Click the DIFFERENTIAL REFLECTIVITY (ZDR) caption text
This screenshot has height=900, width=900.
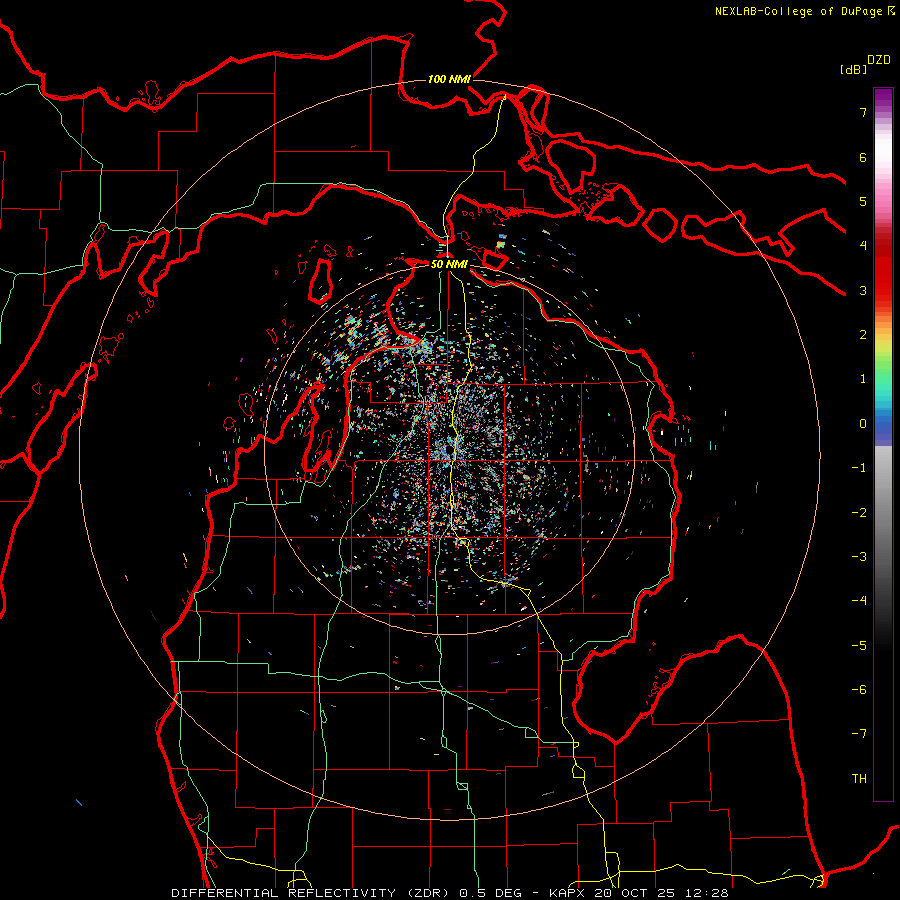(x=312, y=893)
